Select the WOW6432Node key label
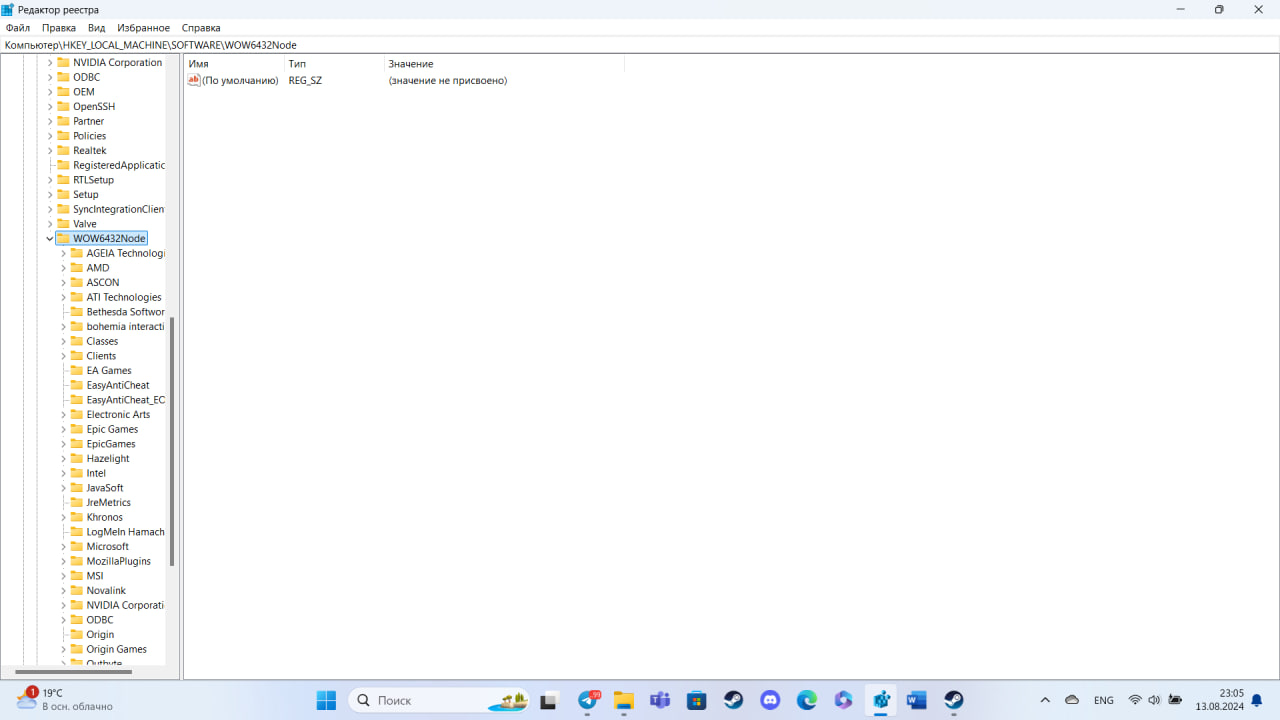 point(109,239)
